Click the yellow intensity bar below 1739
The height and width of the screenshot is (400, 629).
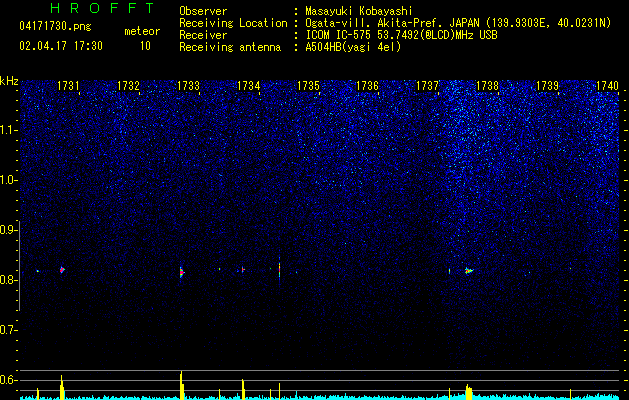click(570, 393)
